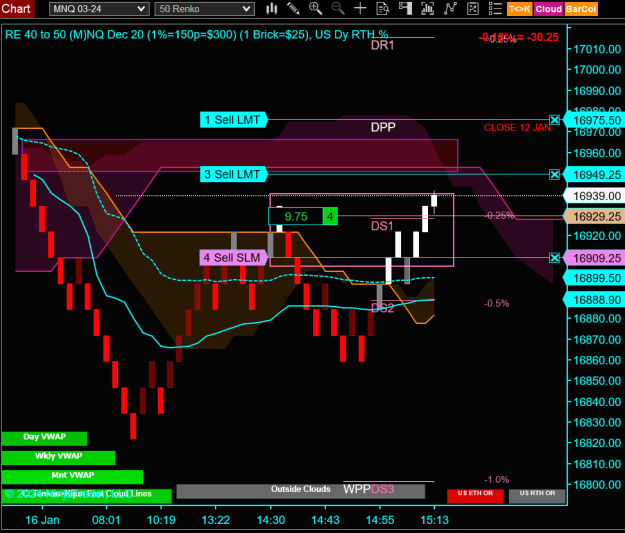Click the 14:30 time axis label
The height and width of the screenshot is (533, 625).
tap(271, 520)
